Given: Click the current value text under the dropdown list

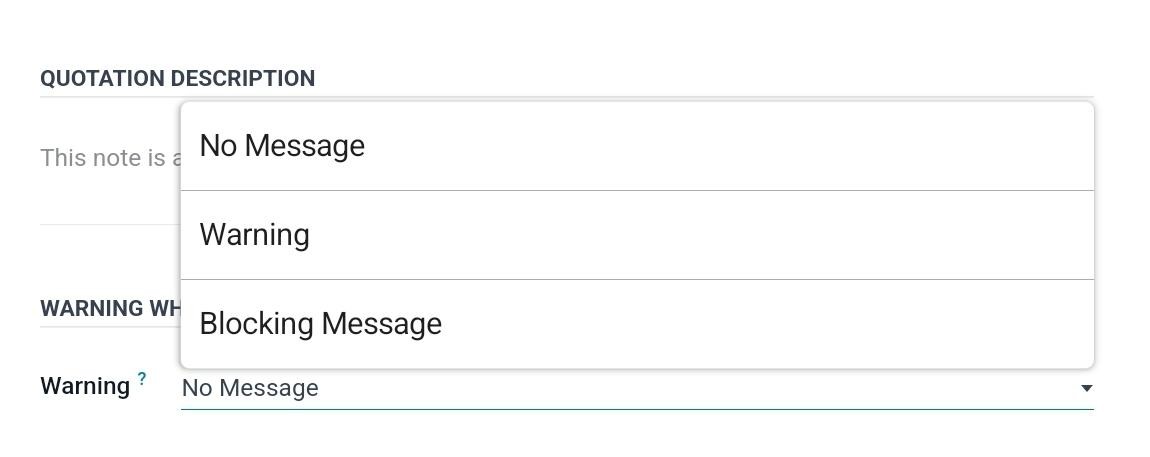Looking at the screenshot, I should 250,388.
